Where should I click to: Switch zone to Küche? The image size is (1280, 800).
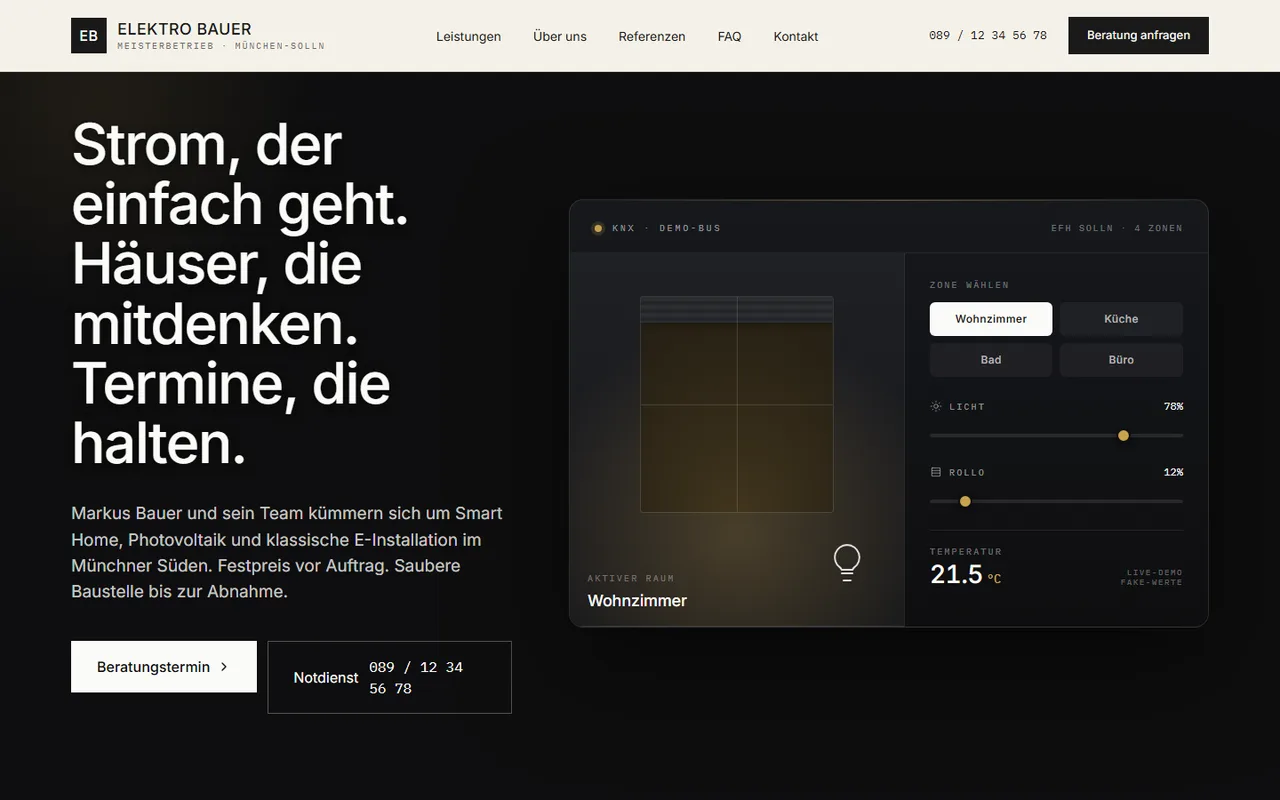1121,319
